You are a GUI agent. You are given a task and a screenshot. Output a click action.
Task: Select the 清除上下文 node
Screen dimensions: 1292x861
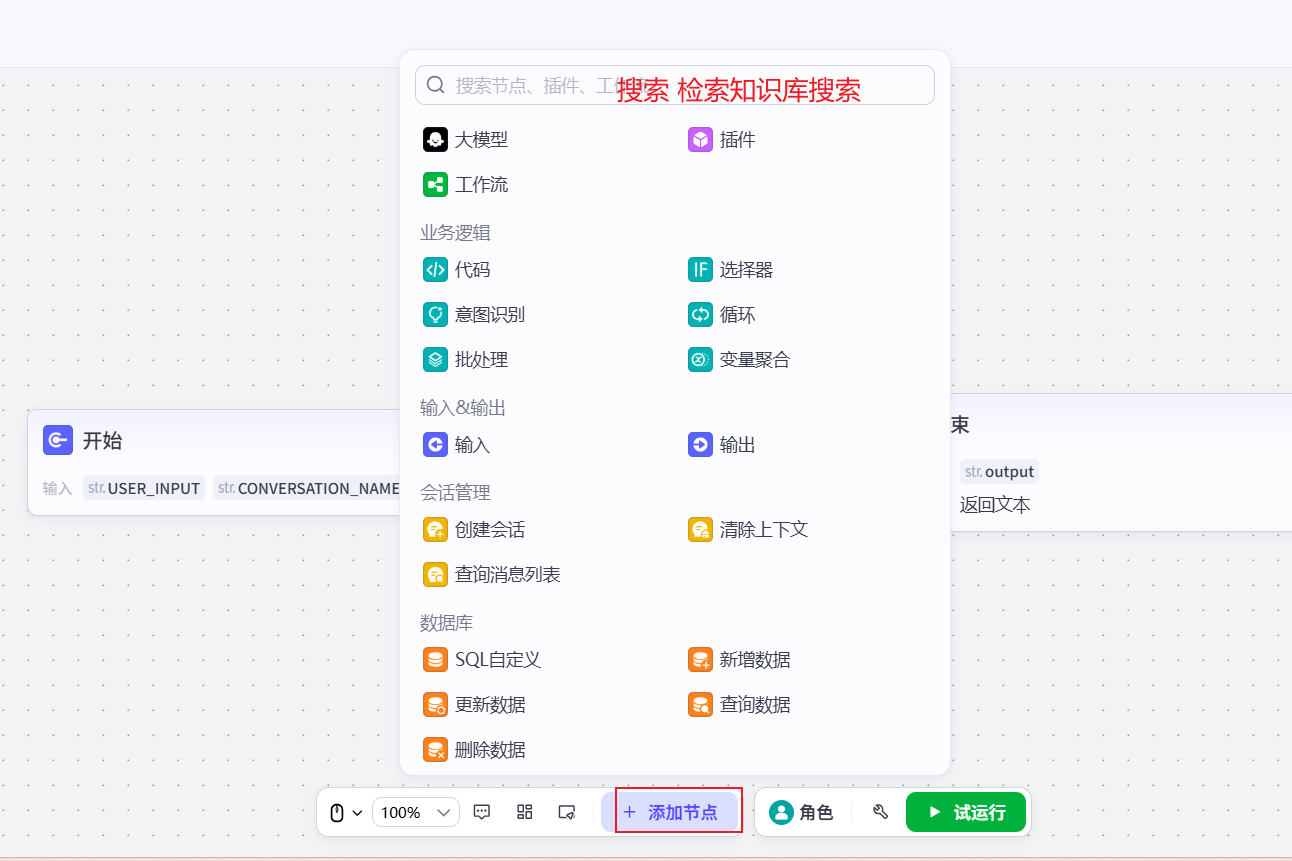click(x=748, y=530)
